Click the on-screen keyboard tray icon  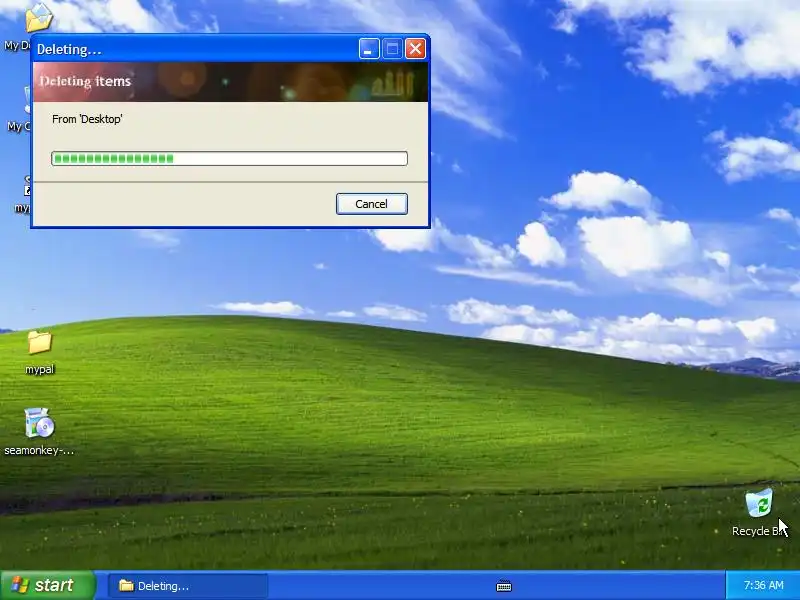504,586
